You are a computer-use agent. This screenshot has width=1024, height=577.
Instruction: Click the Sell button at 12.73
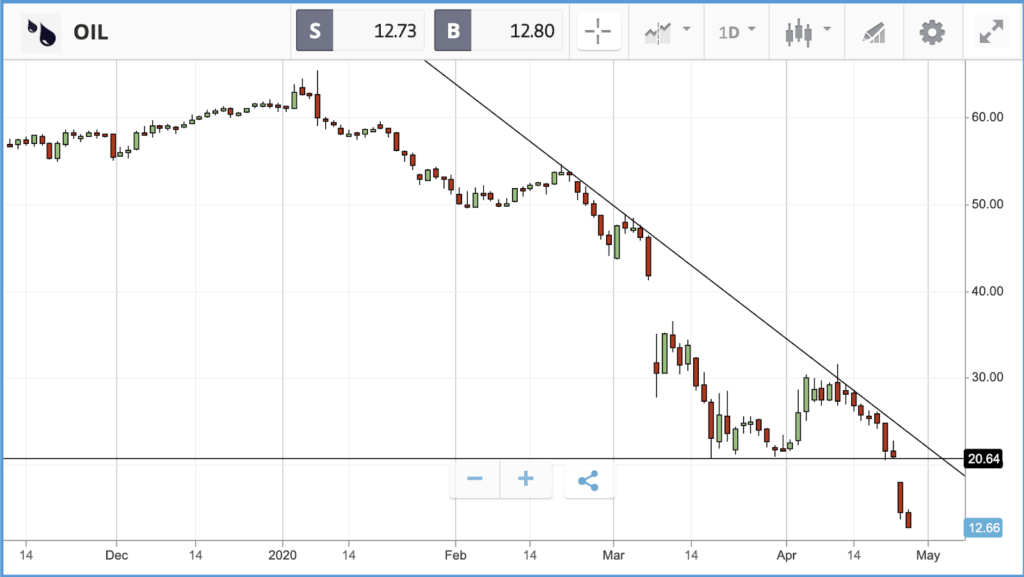tap(360, 31)
